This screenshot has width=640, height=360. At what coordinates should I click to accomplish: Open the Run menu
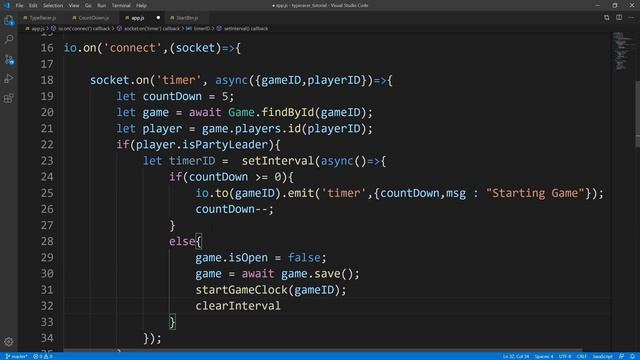pos(102,5)
